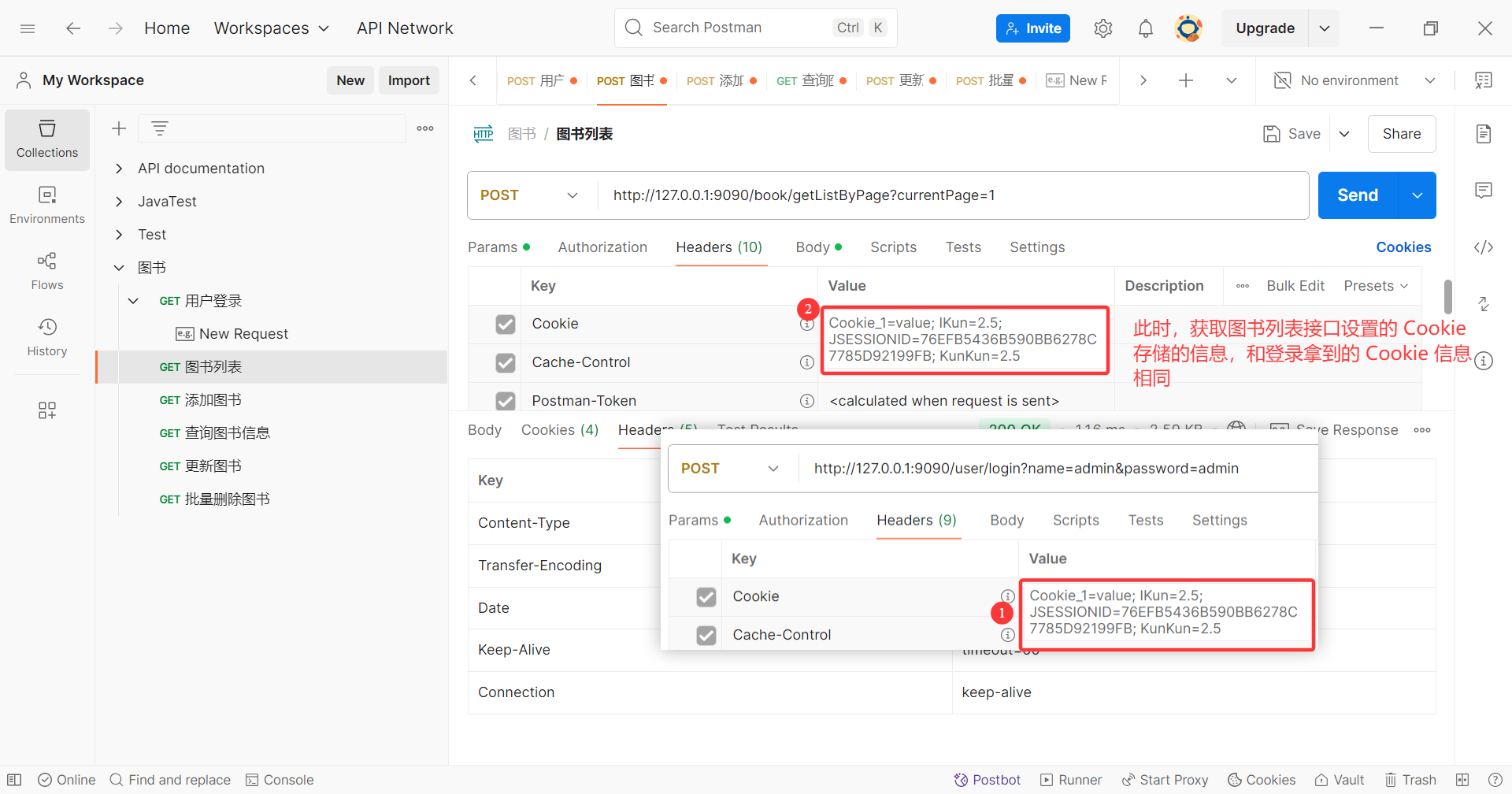
Task: Click the Search Postman field
Action: (x=755, y=28)
